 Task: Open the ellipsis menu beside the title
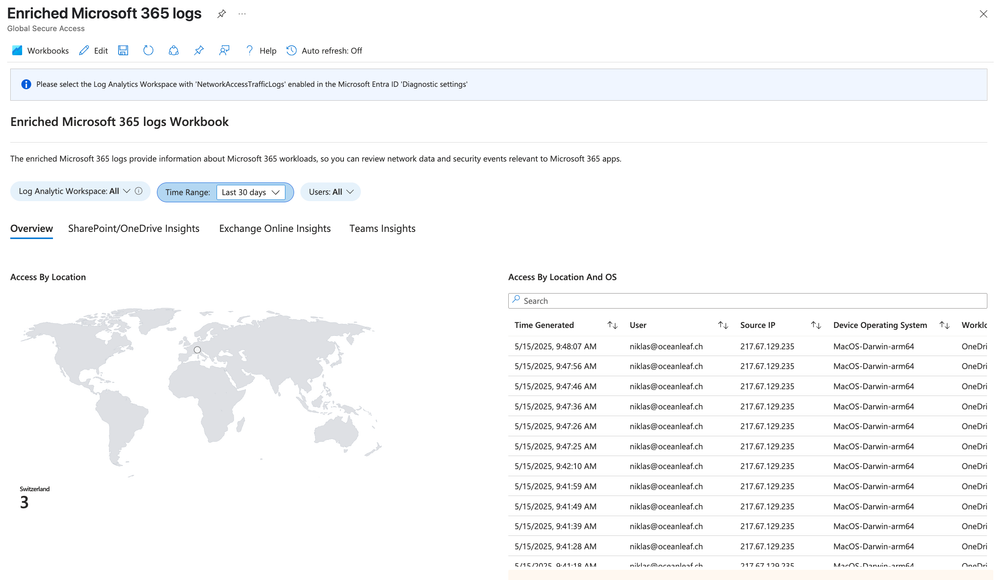click(x=241, y=14)
